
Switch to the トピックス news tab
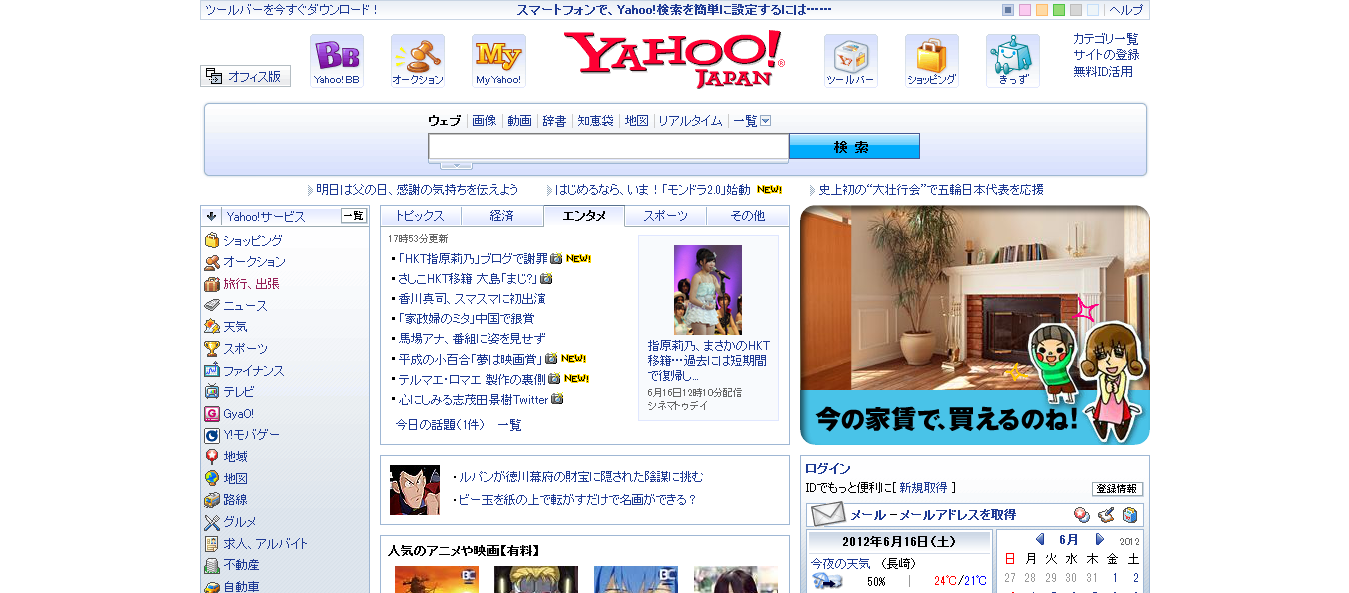[420, 216]
